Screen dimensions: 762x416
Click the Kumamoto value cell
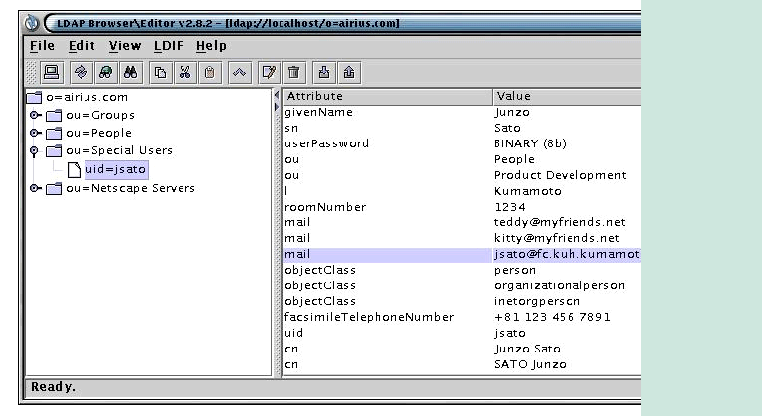(x=567, y=191)
